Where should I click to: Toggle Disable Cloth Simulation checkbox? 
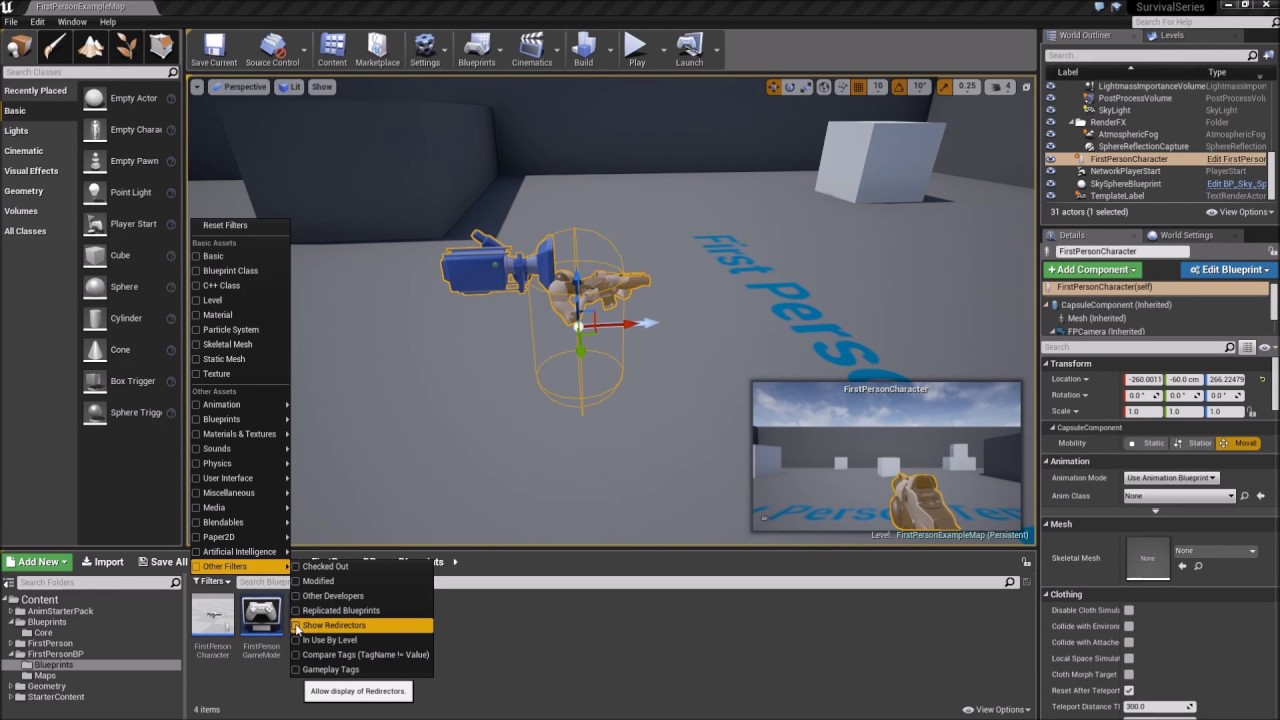coord(1129,610)
